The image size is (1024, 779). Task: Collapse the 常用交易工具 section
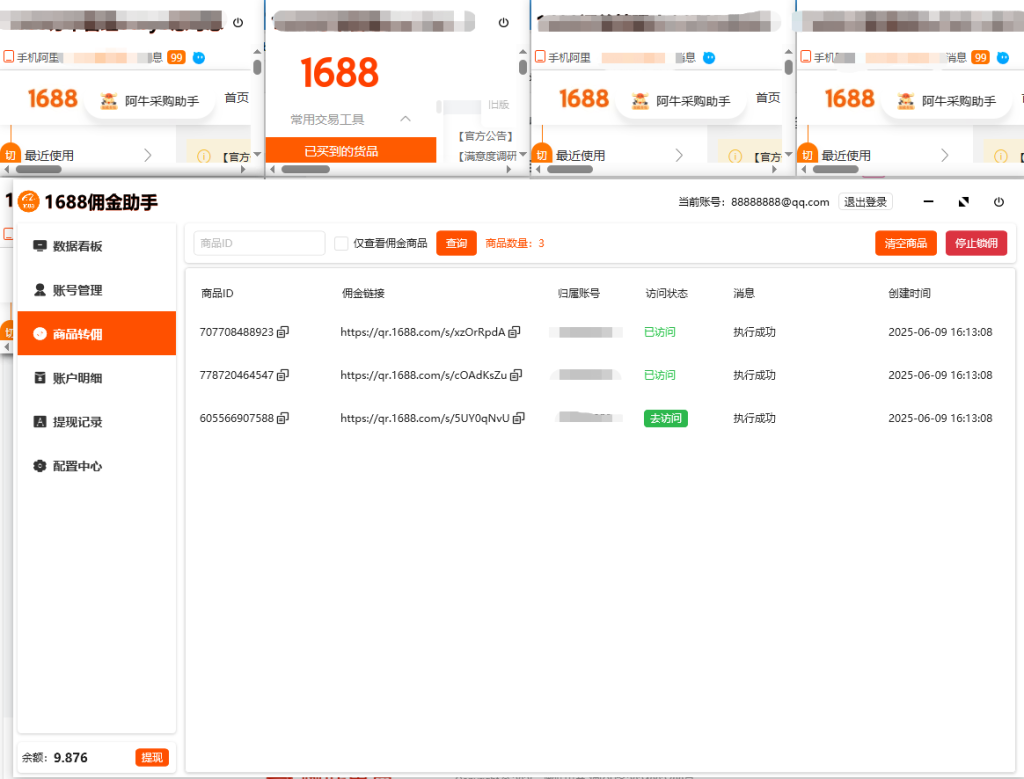tap(405, 119)
